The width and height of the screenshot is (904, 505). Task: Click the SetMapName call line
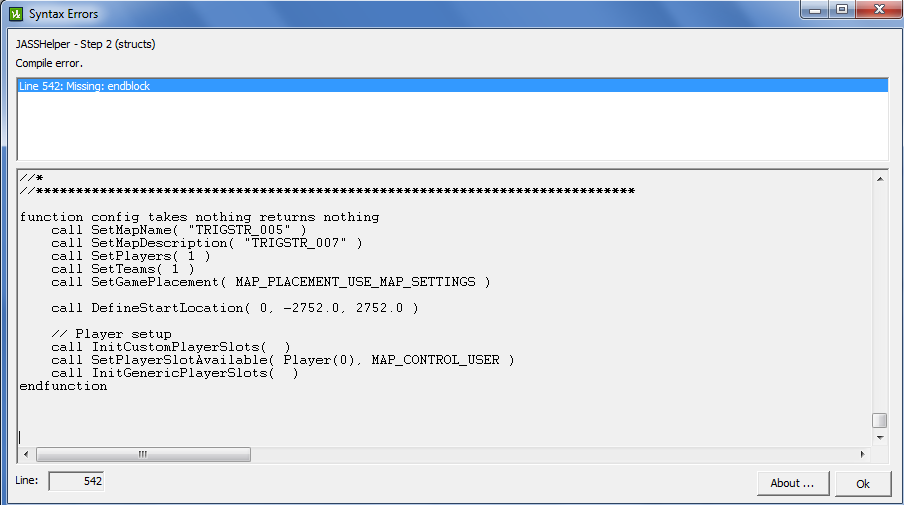tap(179, 230)
